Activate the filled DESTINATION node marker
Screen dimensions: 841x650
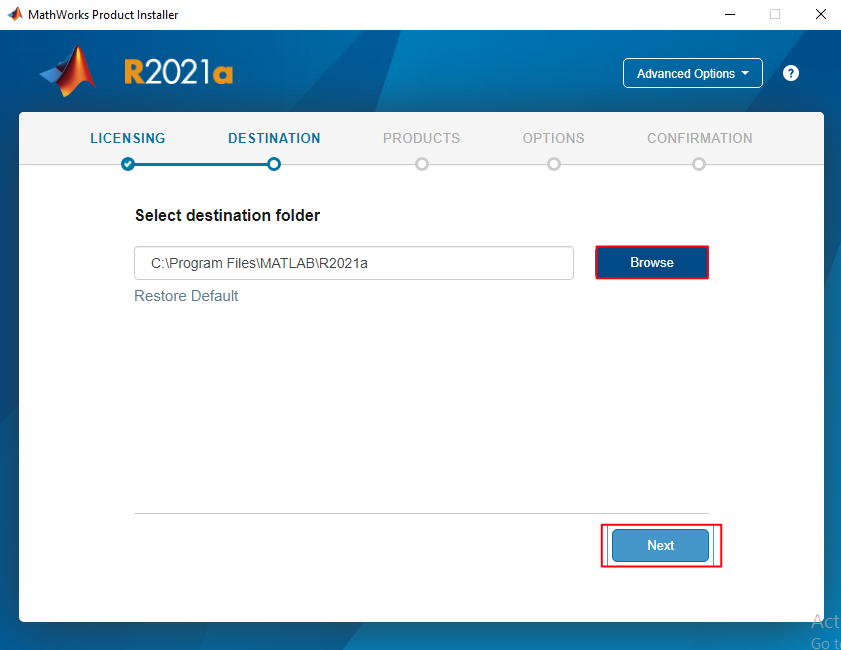click(274, 163)
